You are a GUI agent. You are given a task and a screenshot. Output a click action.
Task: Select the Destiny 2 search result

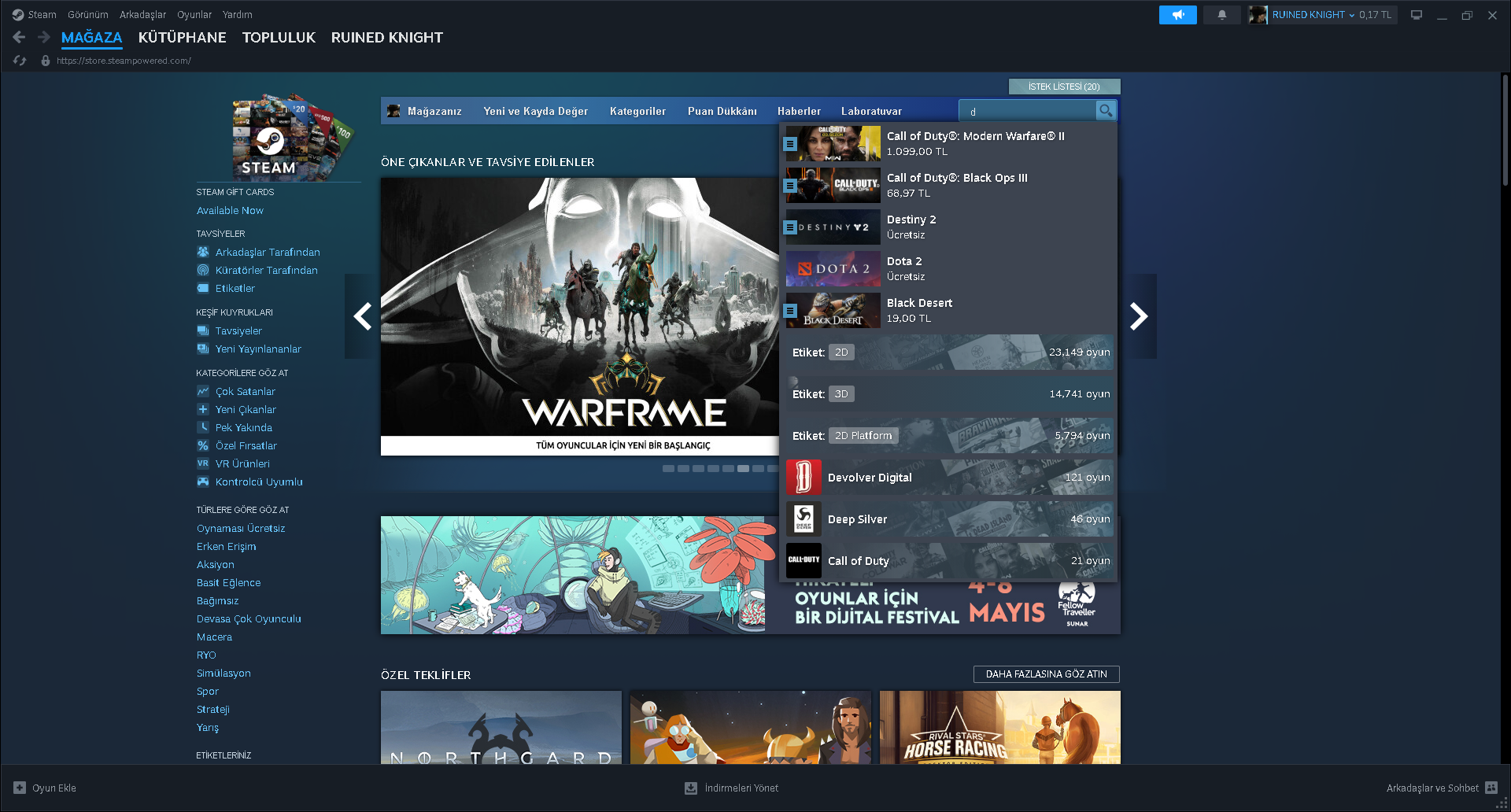[x=950, y=227]
